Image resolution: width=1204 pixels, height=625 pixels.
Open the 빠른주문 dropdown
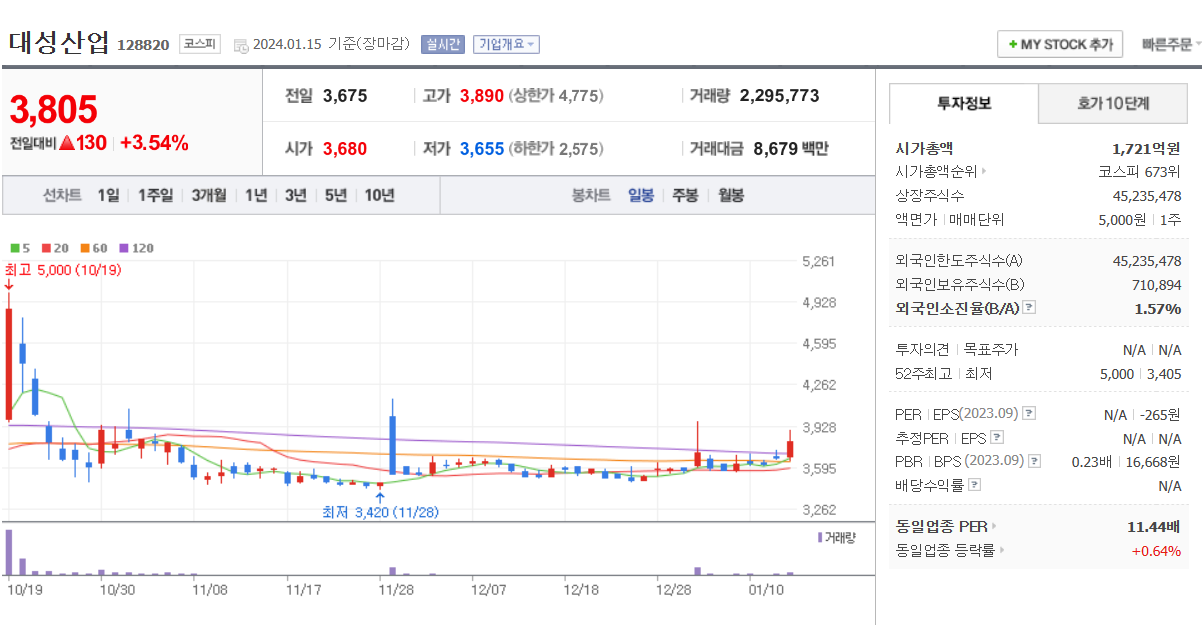(1171, 45)
